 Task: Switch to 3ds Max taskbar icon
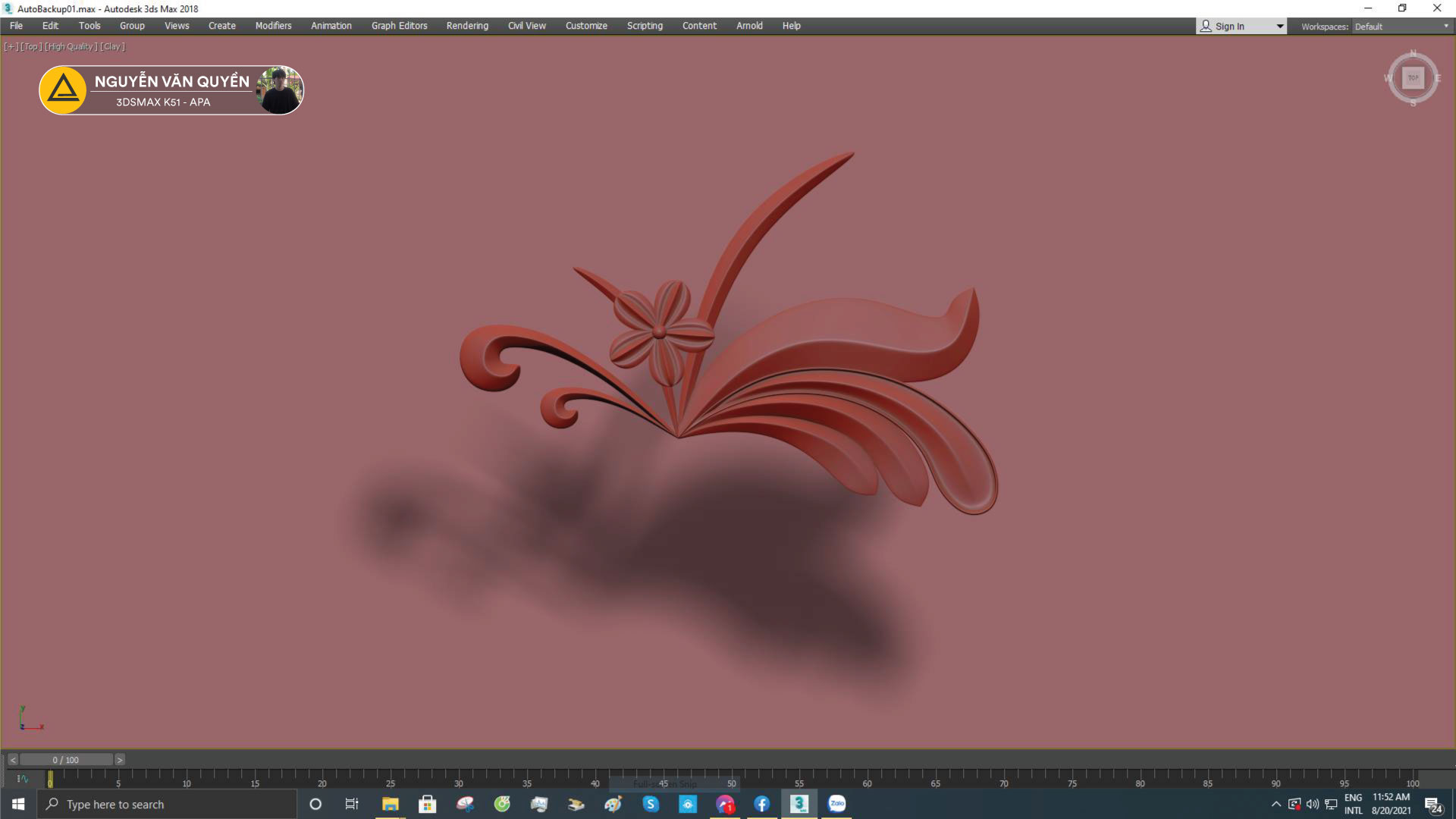click(799, 804)
